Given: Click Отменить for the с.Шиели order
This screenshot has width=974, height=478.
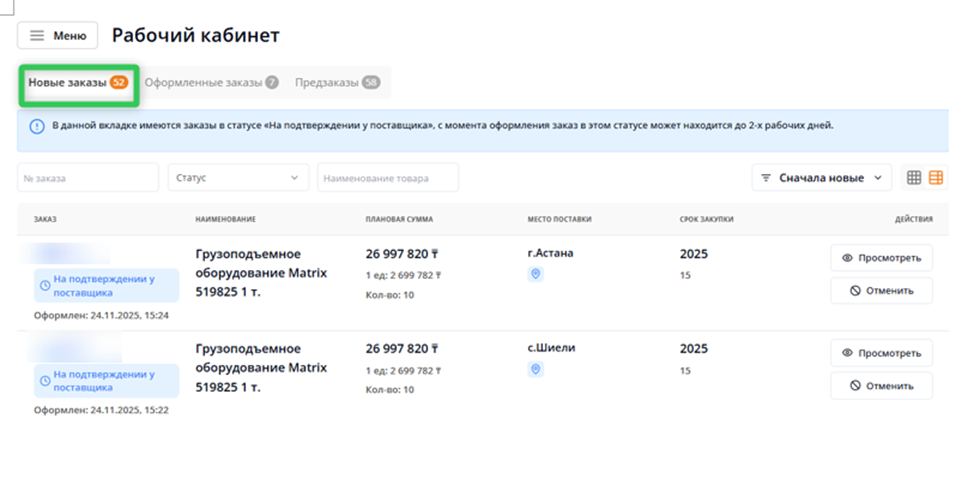Looking at the screenshot, I should [x=881, y=386].
